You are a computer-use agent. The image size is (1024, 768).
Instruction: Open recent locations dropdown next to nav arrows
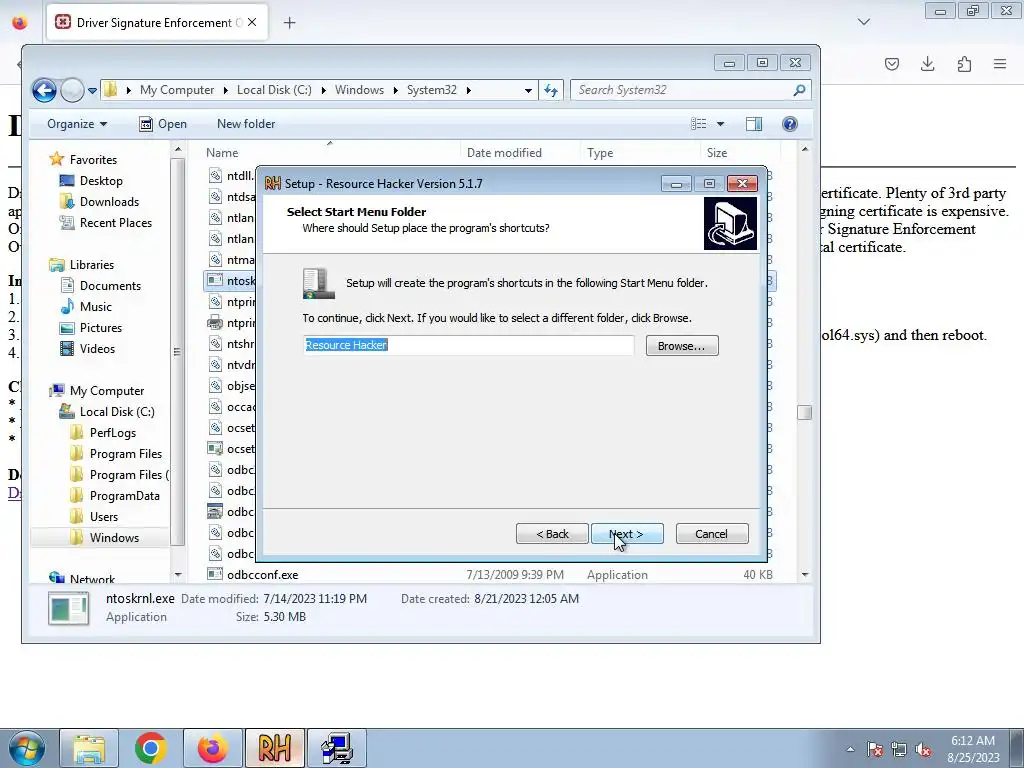point(93,90)
